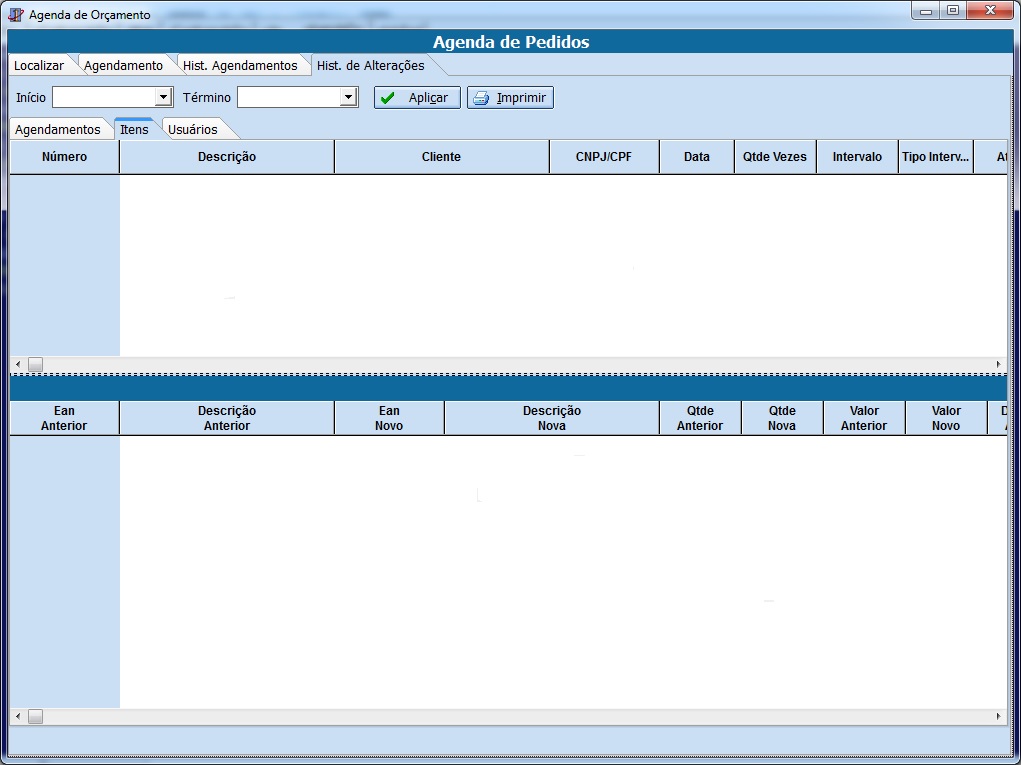Click the Cliente column header

[x=441, y=157]
